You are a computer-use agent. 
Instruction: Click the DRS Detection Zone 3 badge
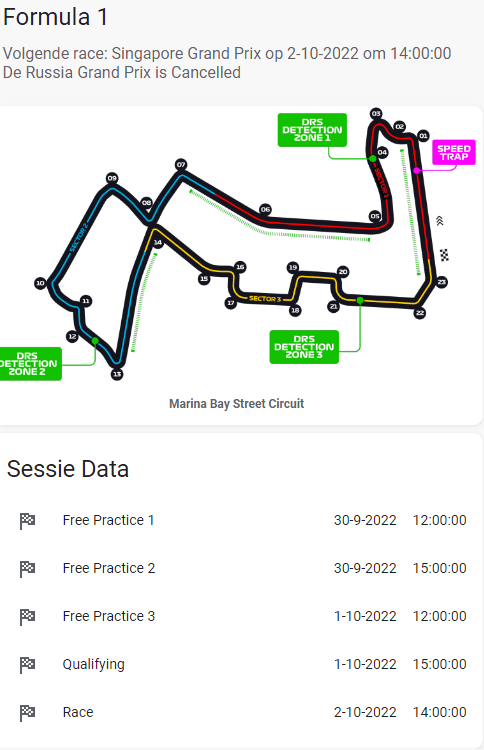304,347
